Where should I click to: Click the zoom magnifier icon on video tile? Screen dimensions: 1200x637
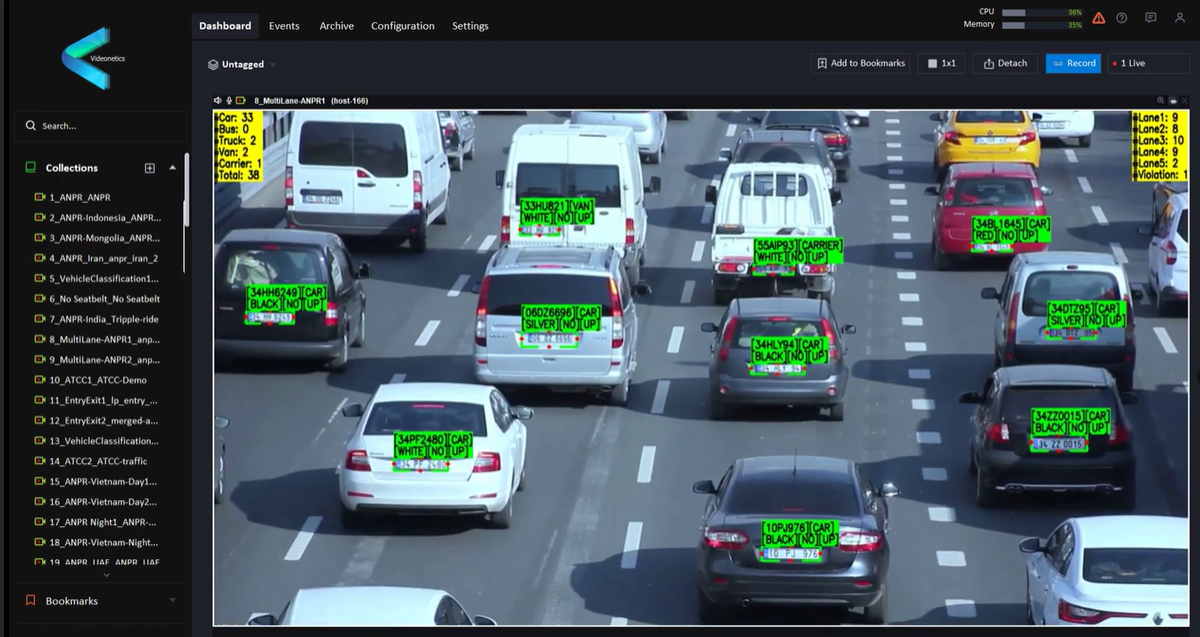[1161, 101]
